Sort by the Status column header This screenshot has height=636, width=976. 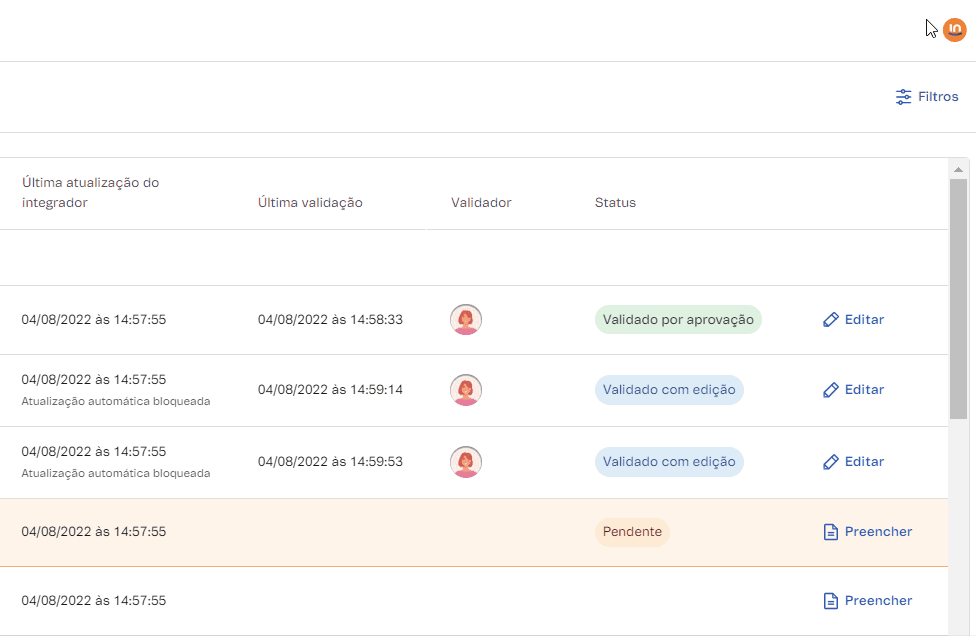[615, 203]
